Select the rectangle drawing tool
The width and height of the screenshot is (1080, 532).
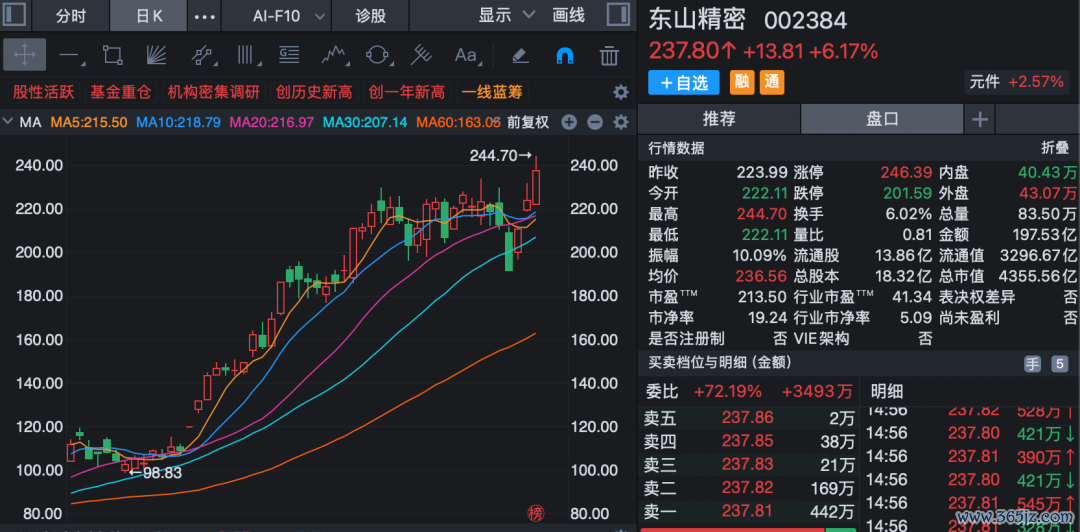click(x=112, y=55)
